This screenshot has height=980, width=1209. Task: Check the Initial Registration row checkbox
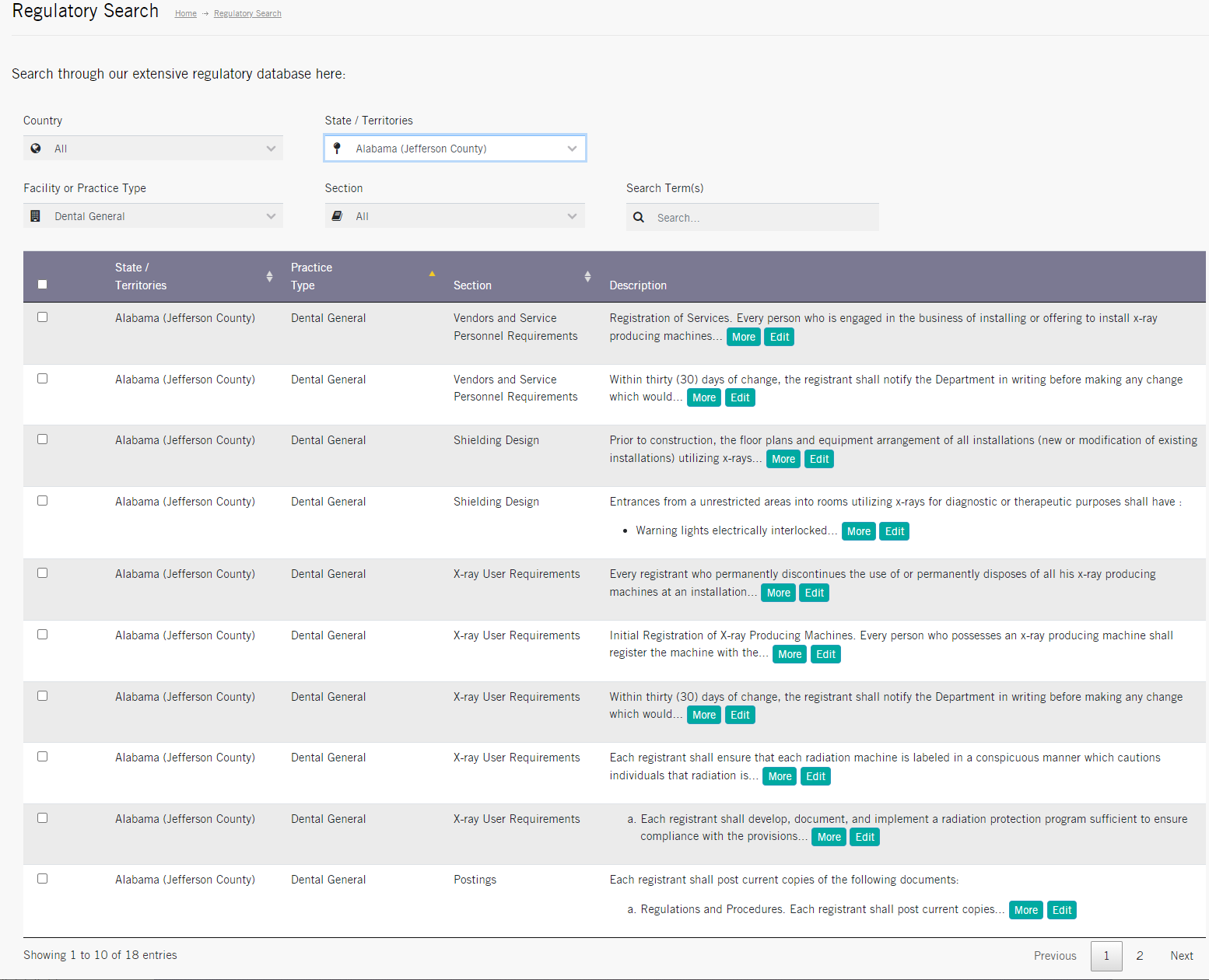pyautogui.click(x=43, y=635)
